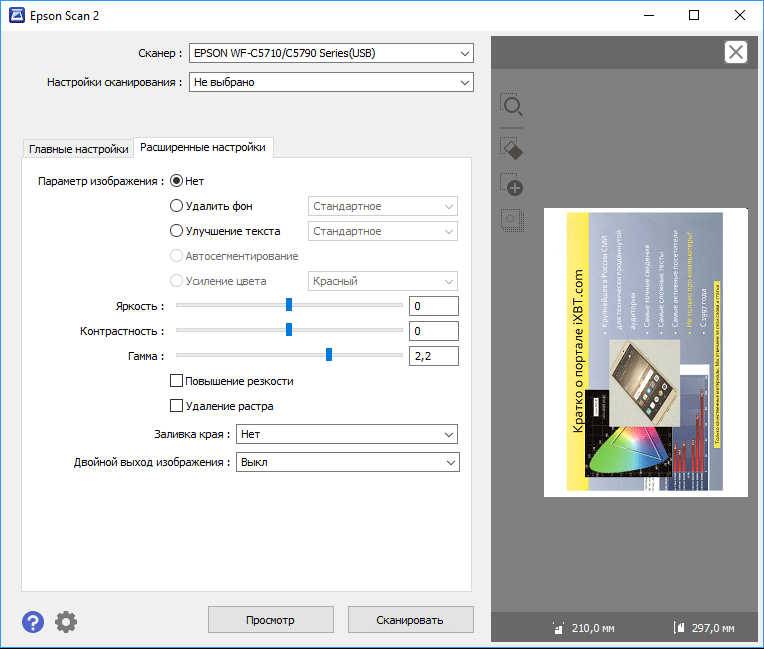This screenshot has width=764, height=649.
Task: Tick the 'Удаление растра' checkbox
Action: tap(177, 406)
